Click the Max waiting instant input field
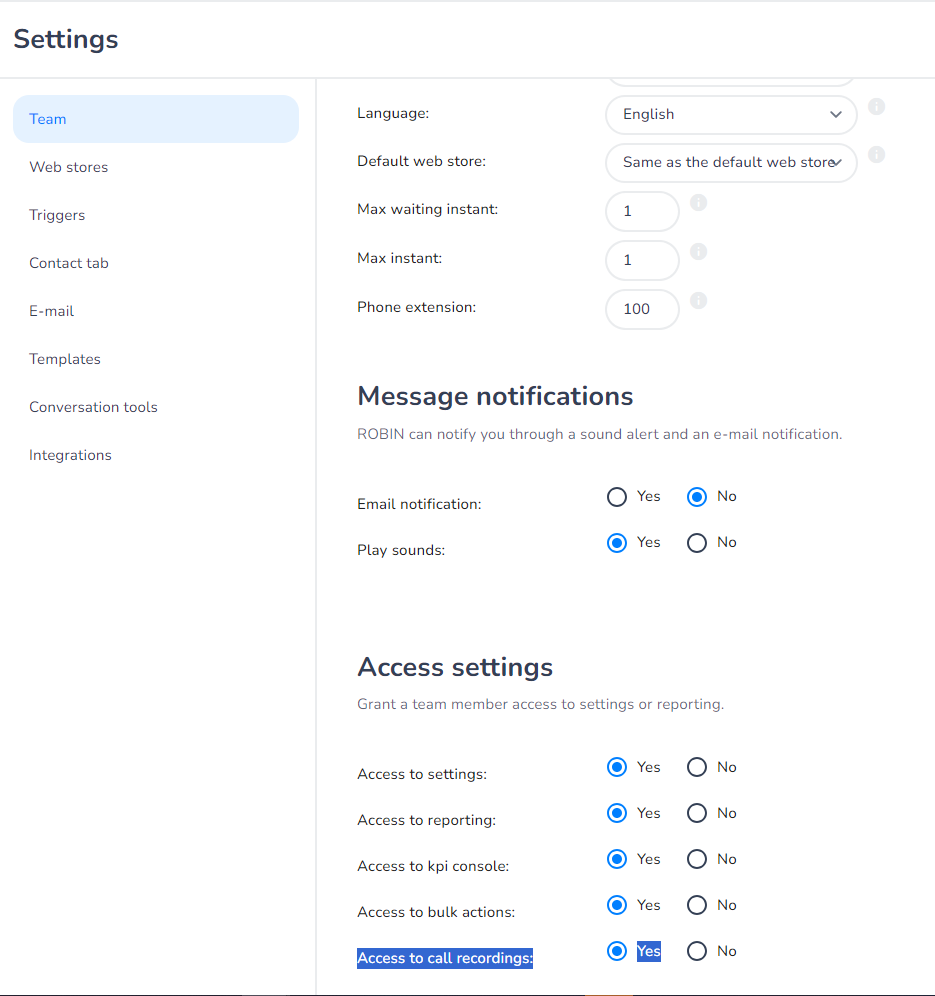The height and width of the screenshot is (996, 935). 642,212
